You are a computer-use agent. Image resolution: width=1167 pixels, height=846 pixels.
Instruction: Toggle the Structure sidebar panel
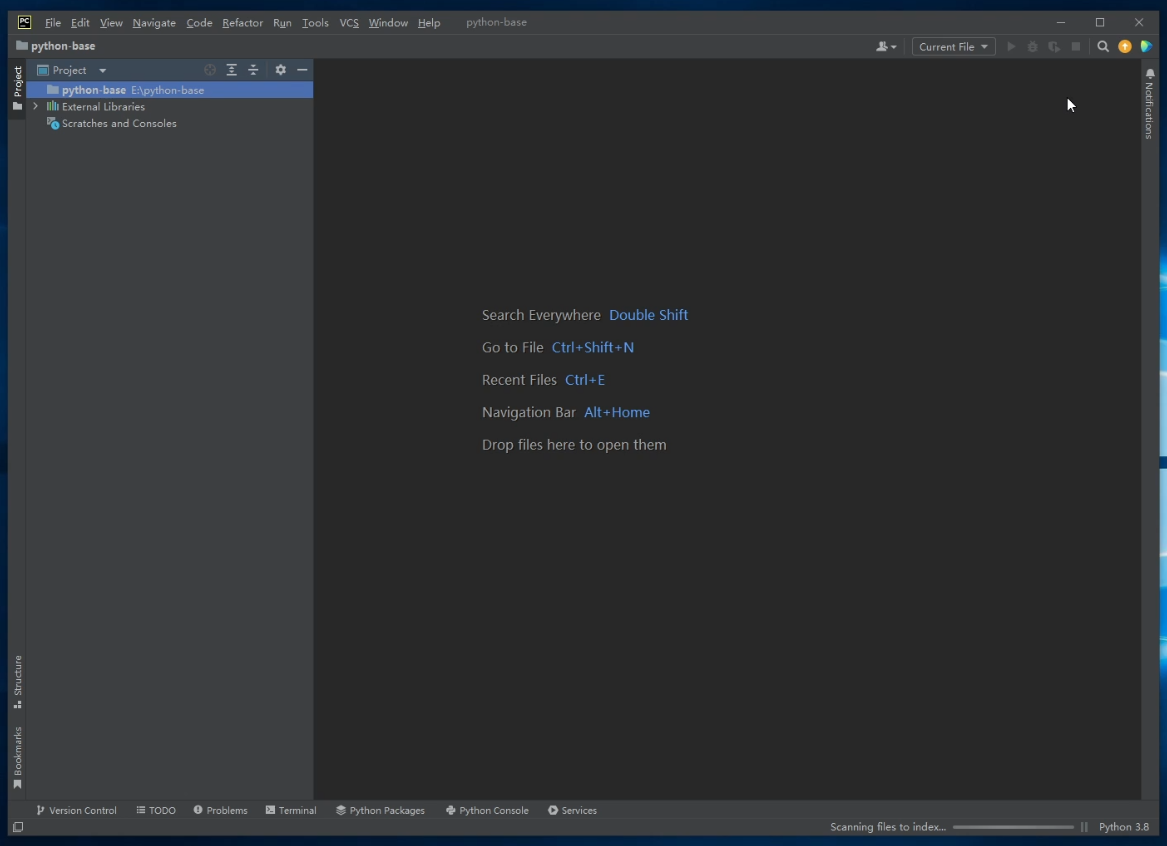coord(17,676)
